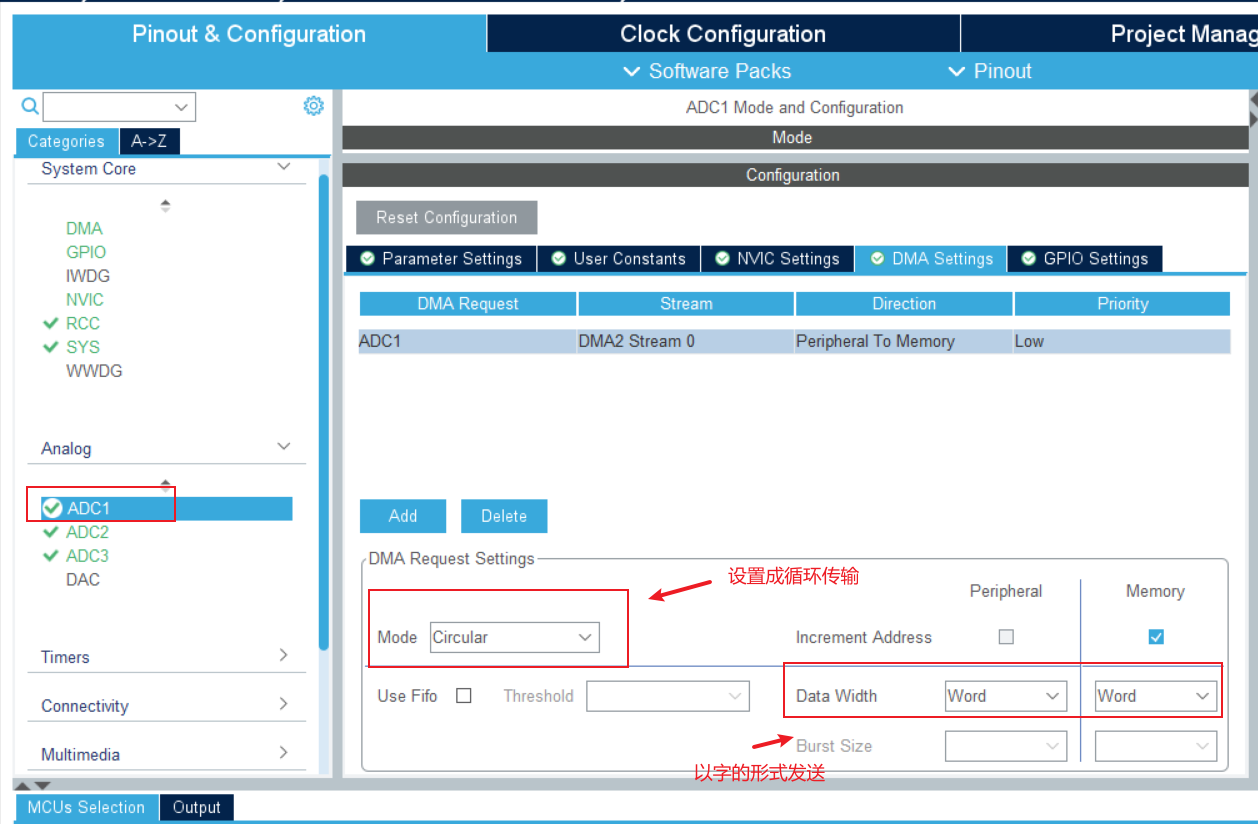The height and width of the screenshot is (824, 1258).
Task: Click the check badge on the ADC1 entry
Action: point(51,508)
